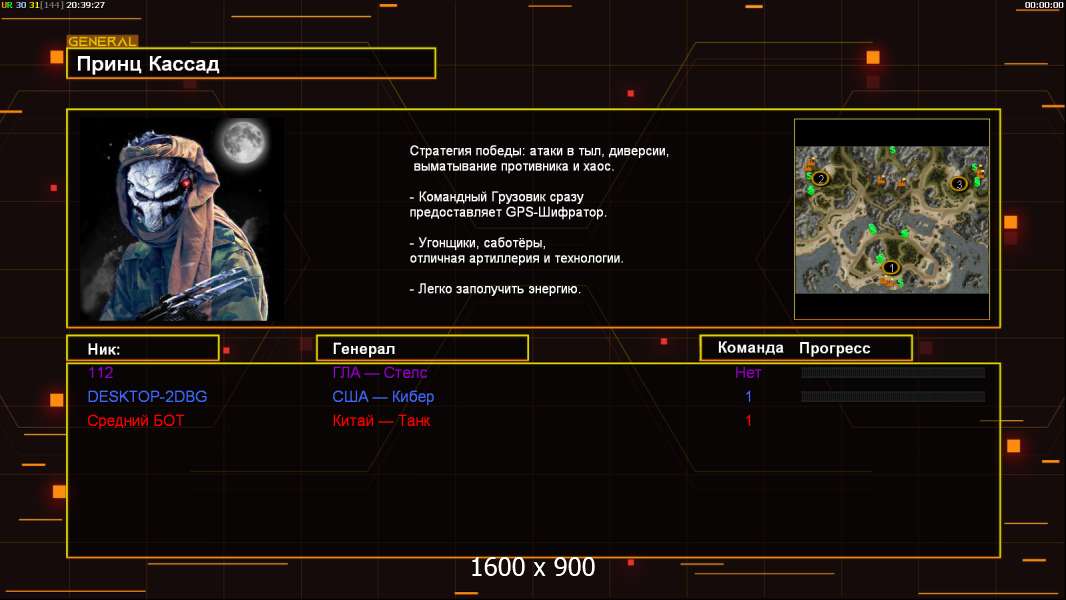This screenshot has width=1066, height=600.
Task: Click США — Кибер general entry
Action: pos(383,396)
